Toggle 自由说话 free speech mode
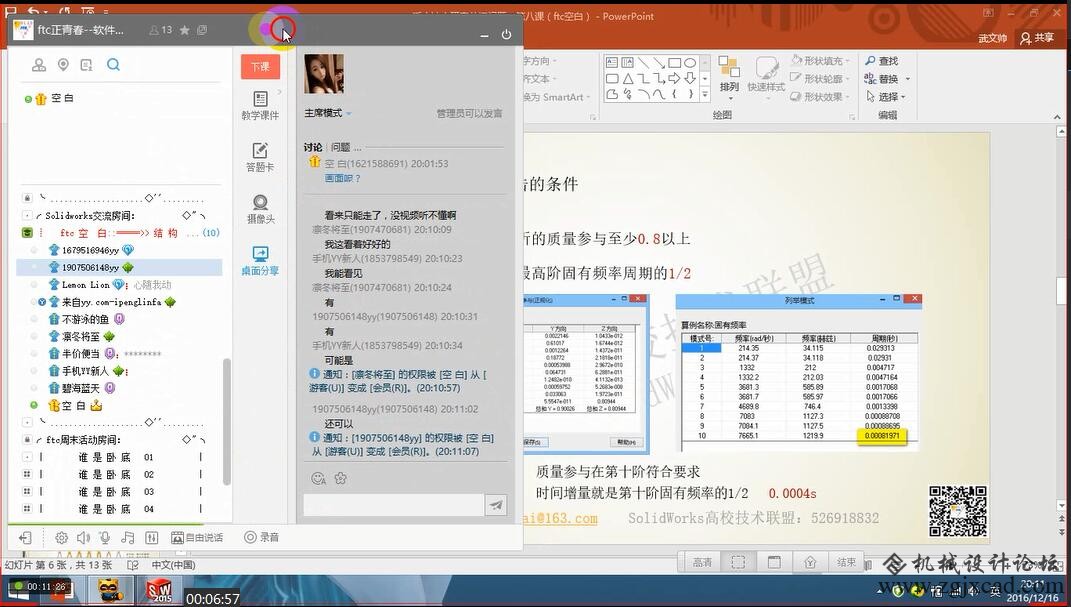 coord(197,538)
